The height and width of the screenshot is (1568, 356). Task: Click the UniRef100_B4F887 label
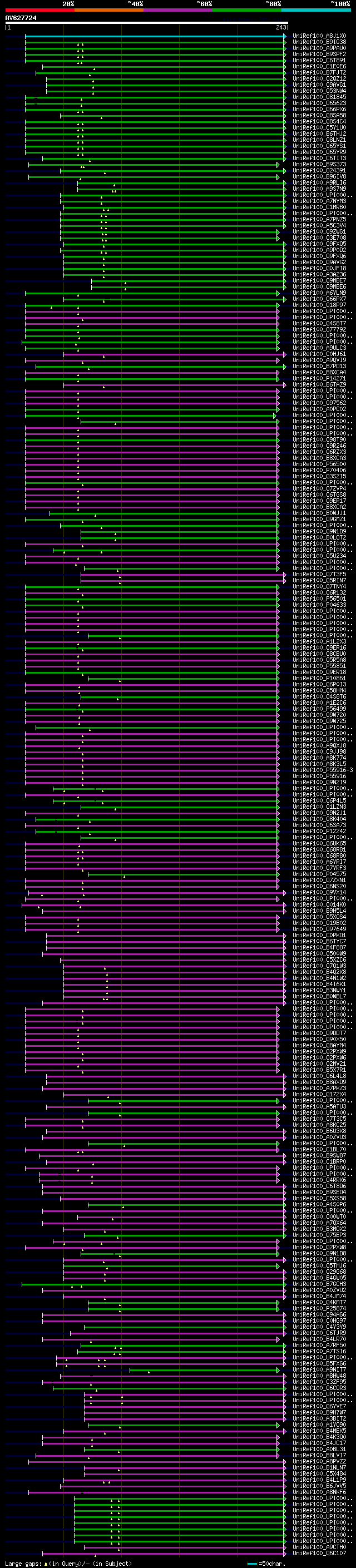[x=319, y=948]
